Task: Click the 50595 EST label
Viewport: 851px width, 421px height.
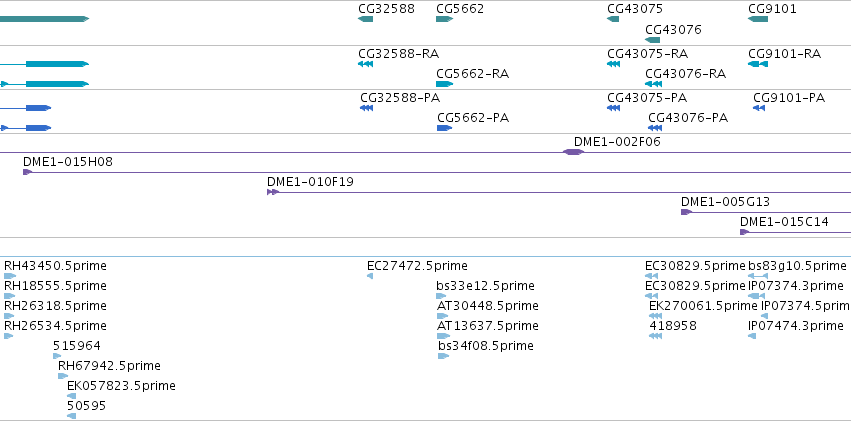Action: tap(86, 406)
